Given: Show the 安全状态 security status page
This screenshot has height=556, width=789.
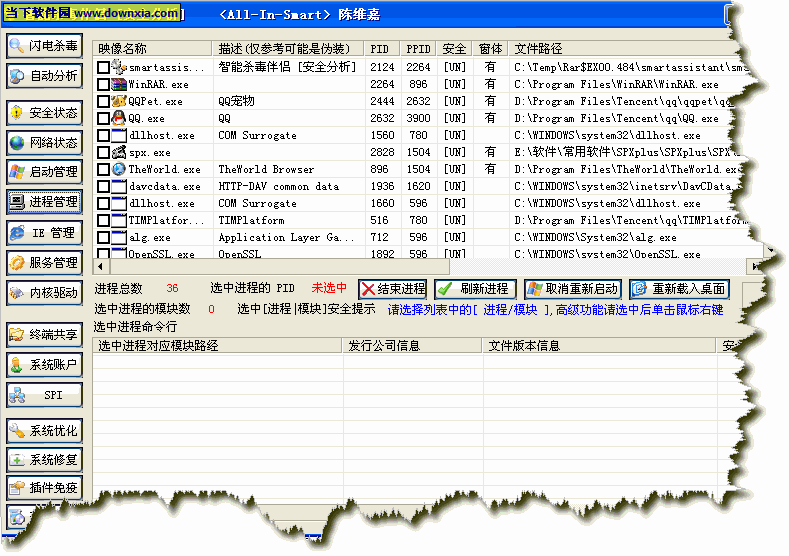Looking at the screenshot, I should (44, 114).
